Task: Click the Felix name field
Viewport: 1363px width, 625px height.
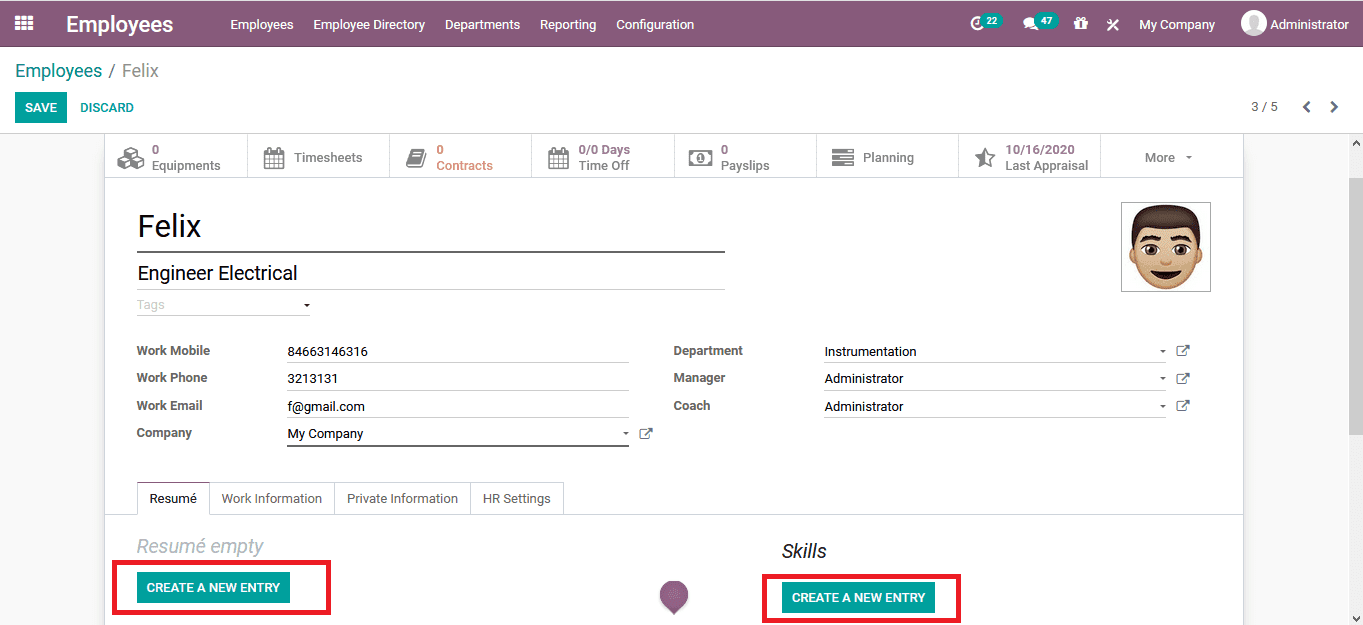Action: click(x=431, y=227)
